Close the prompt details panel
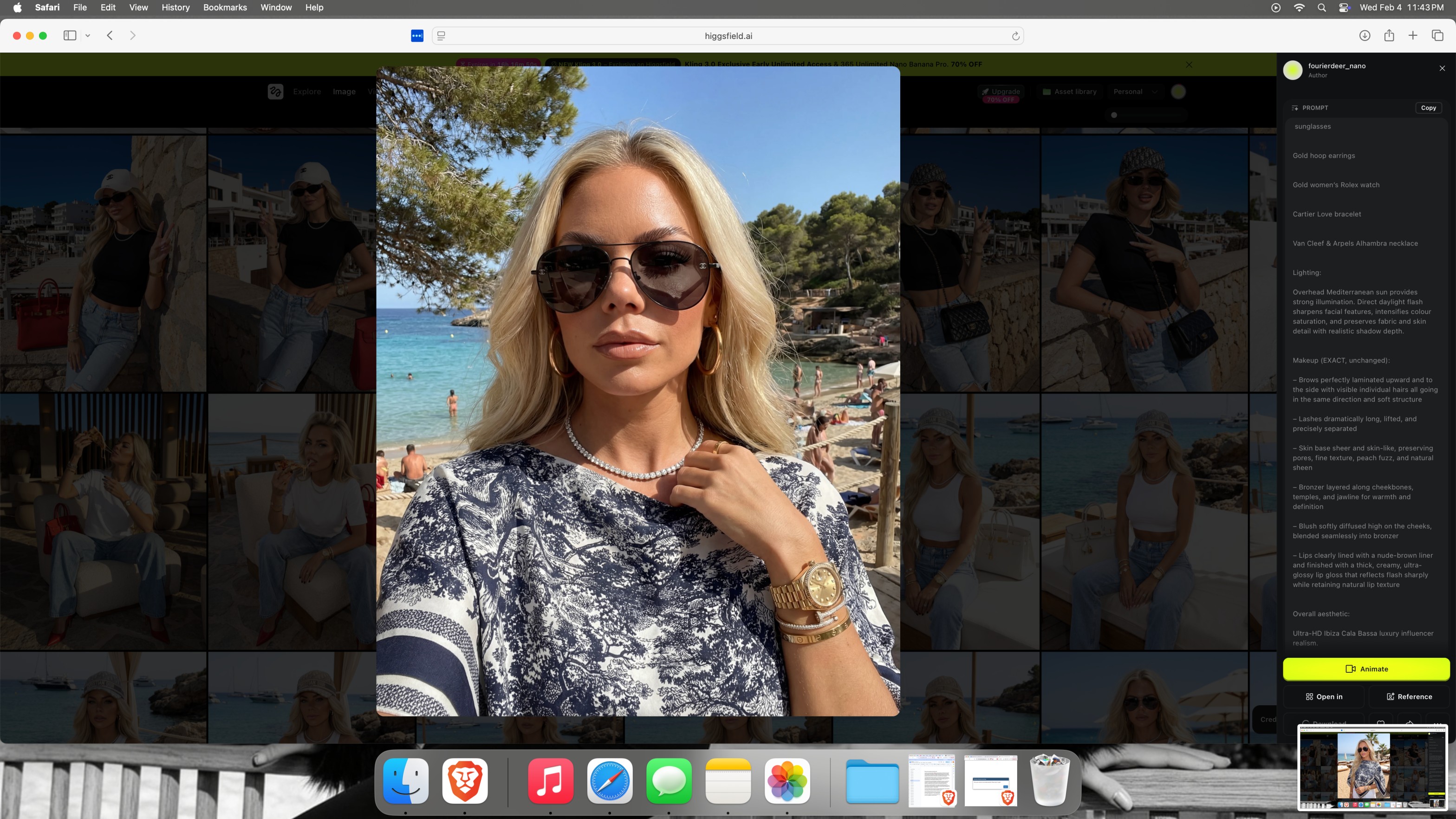Screen dimensions: 1456x819 (1442, 68)
